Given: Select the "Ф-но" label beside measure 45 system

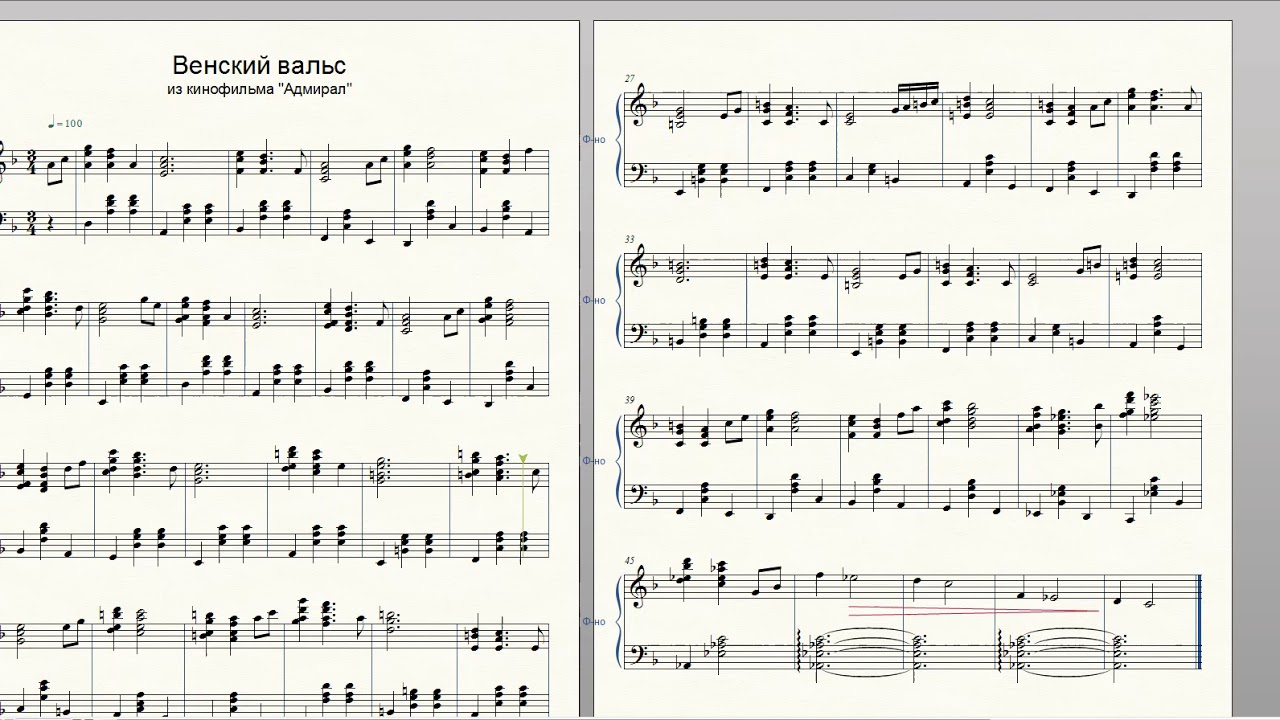Looking at the screenshot, I should pos(594,622).
